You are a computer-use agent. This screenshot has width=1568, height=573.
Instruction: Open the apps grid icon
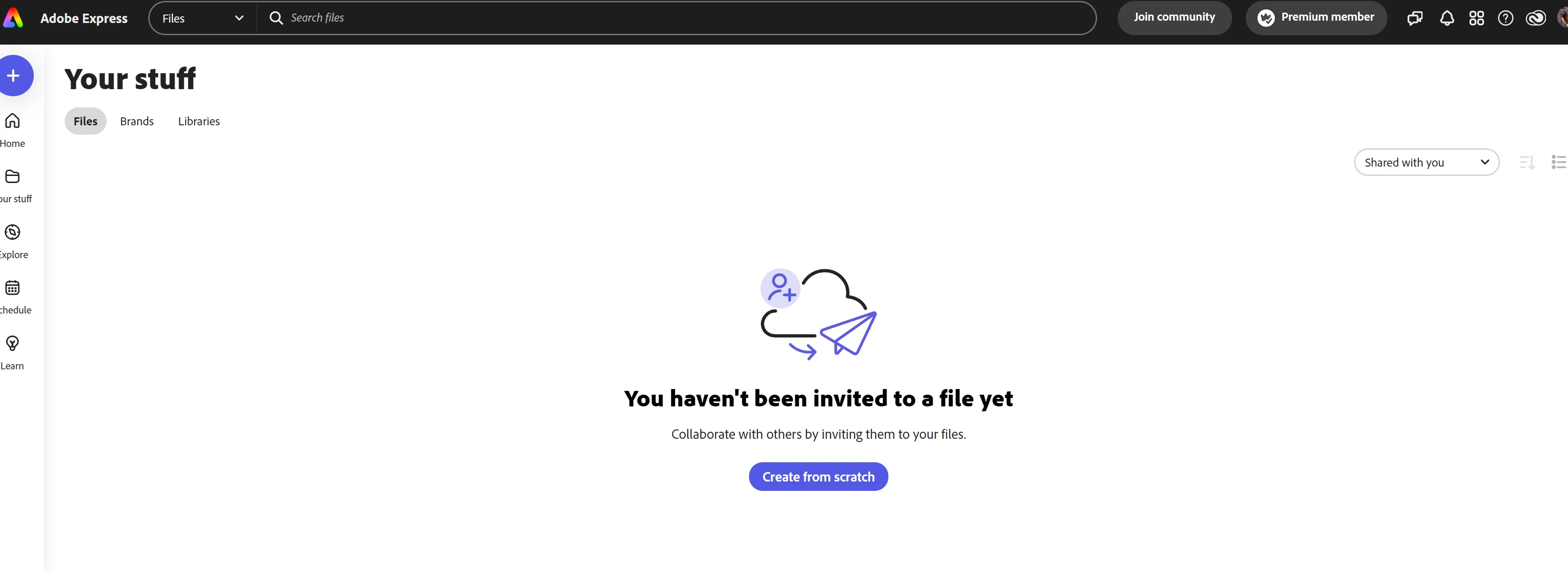click(1476, 18)
